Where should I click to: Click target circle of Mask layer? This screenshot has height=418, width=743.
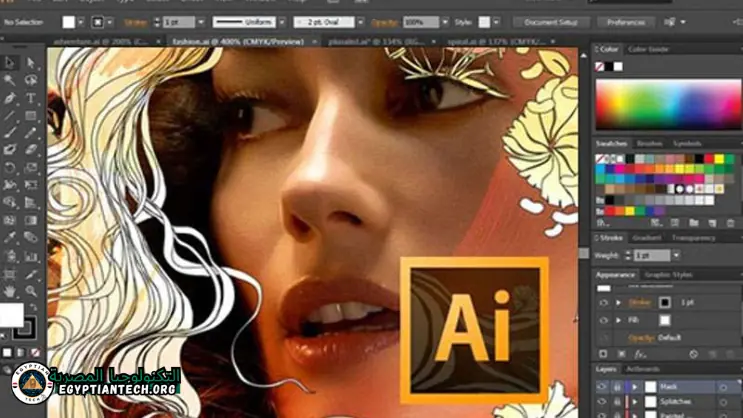pyautogui.click(x=723, y=387)
